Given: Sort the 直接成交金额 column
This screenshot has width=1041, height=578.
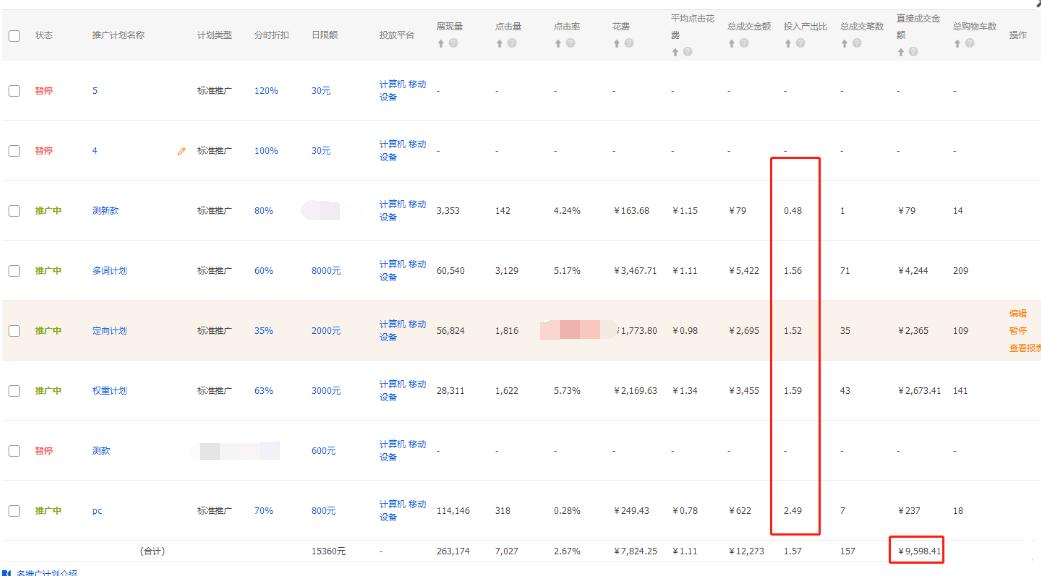Looking at the screenshot, I should [x=900, y=53].
